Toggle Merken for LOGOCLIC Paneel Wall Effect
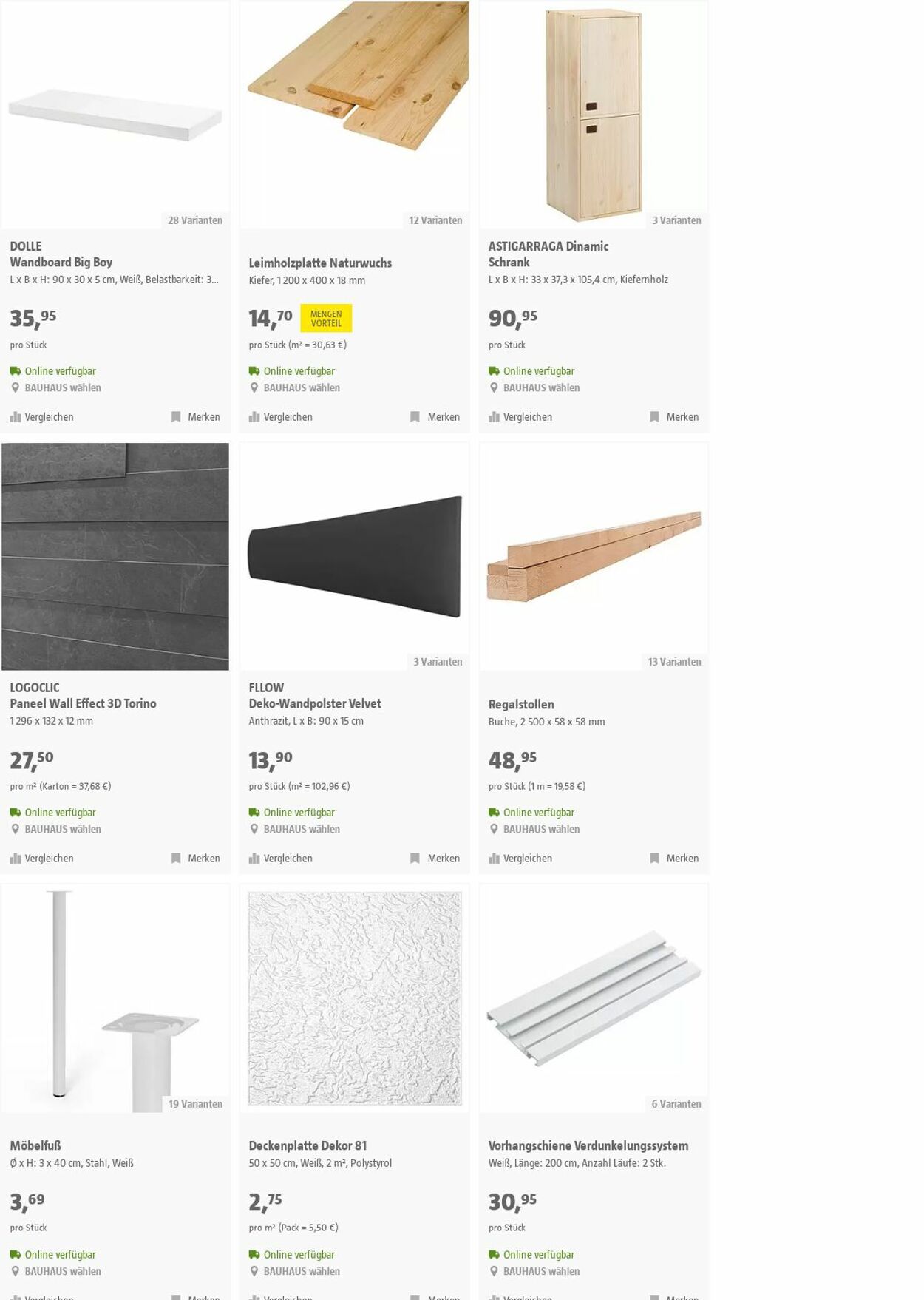This screenshot has width=924, height=1300. click(x=196, y=859)
